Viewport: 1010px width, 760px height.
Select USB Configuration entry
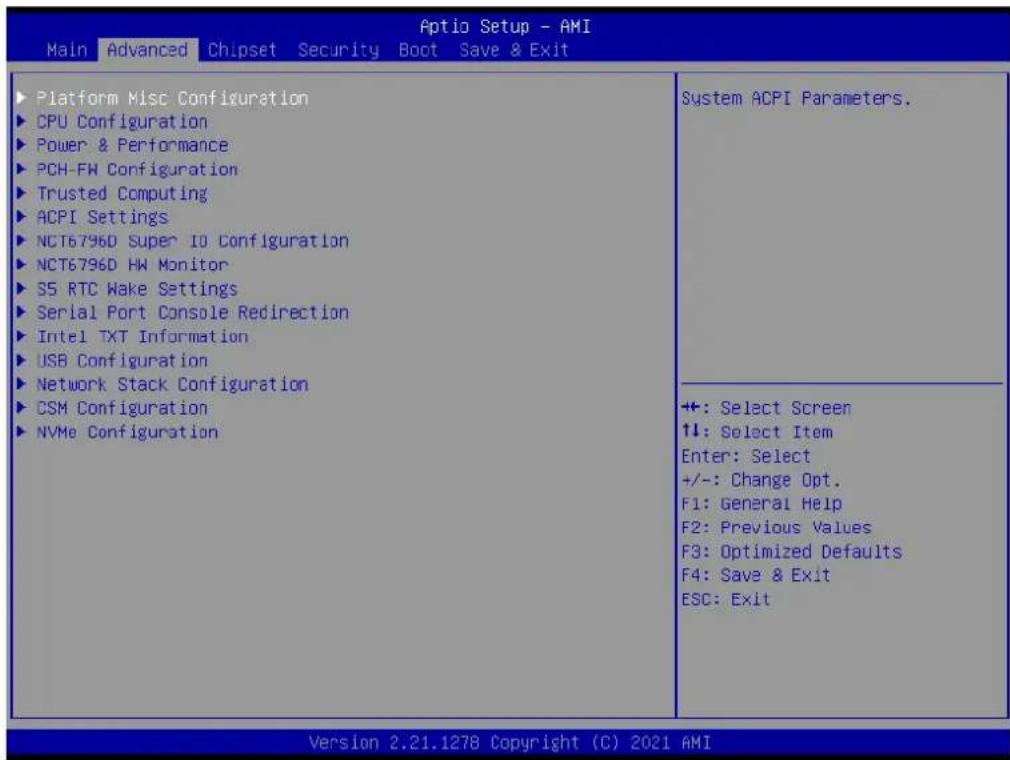point(122,360)
